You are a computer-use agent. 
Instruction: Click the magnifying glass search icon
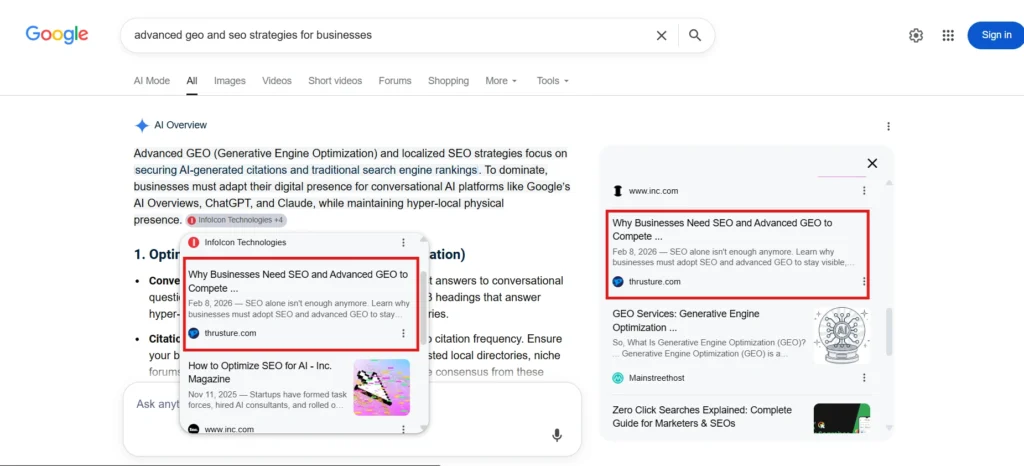(x=695, y=35)
